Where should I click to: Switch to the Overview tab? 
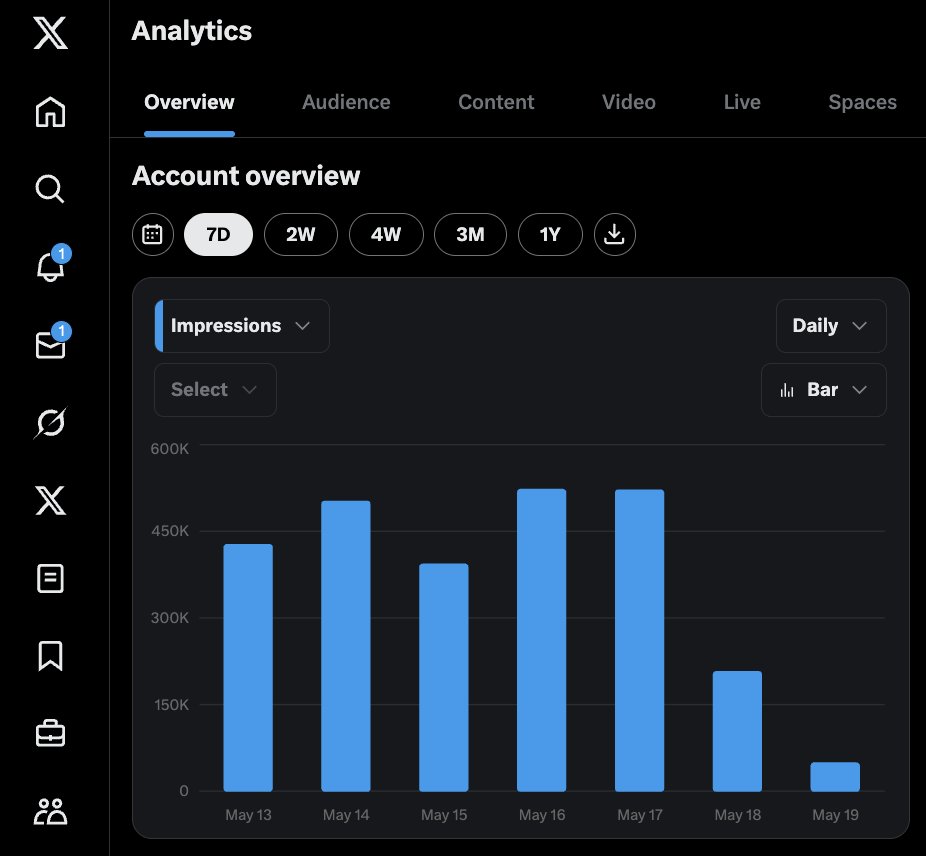coord(189,102)
